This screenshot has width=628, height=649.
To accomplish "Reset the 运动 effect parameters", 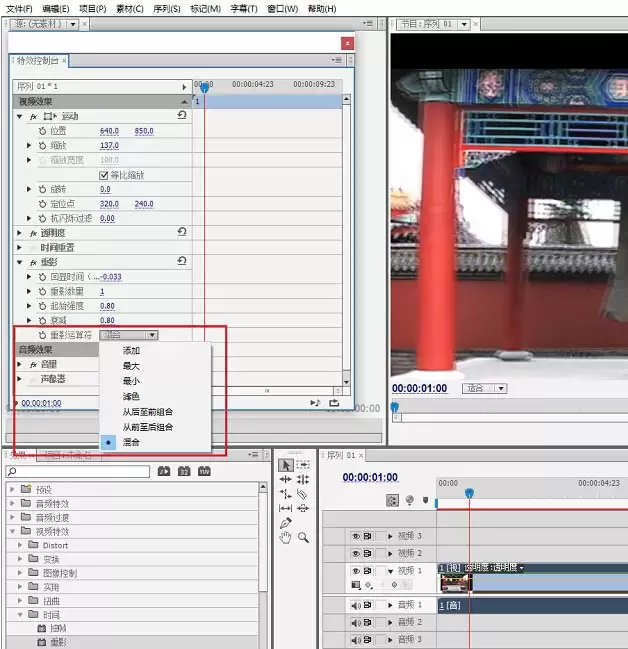I will coord(182,115).
